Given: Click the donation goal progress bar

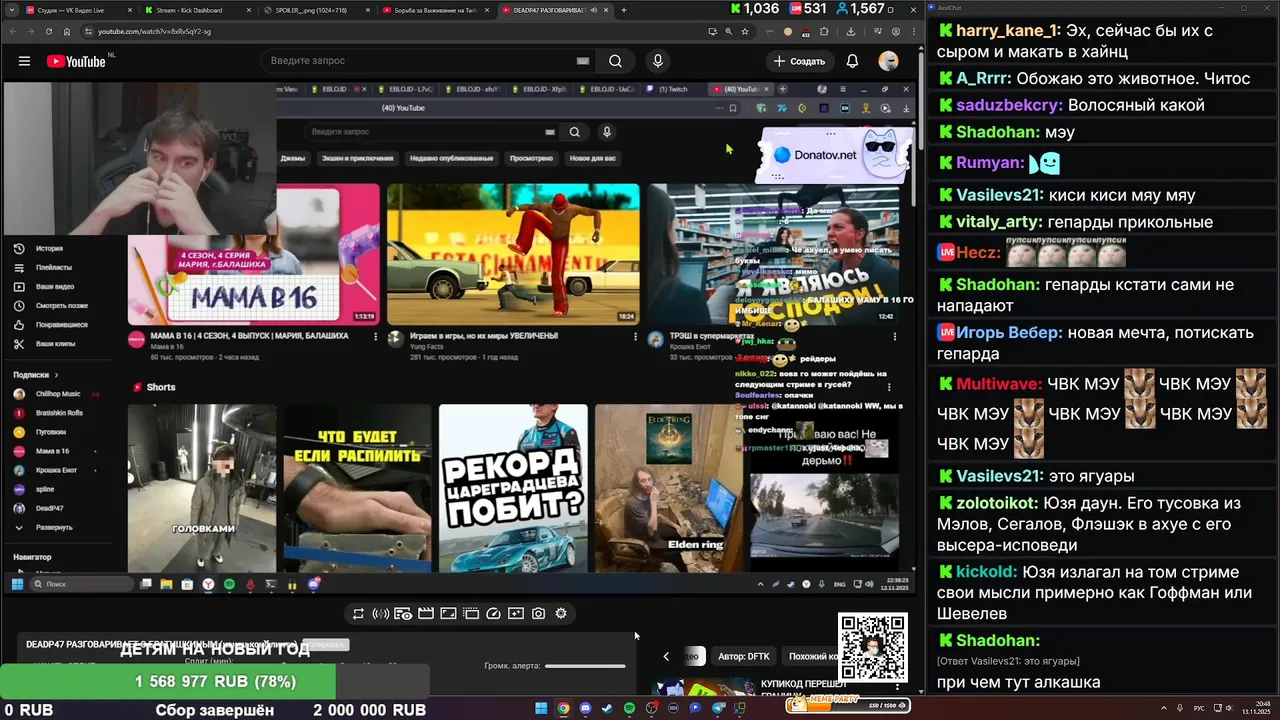Looking at the screenshot, I should click(215, 682).
